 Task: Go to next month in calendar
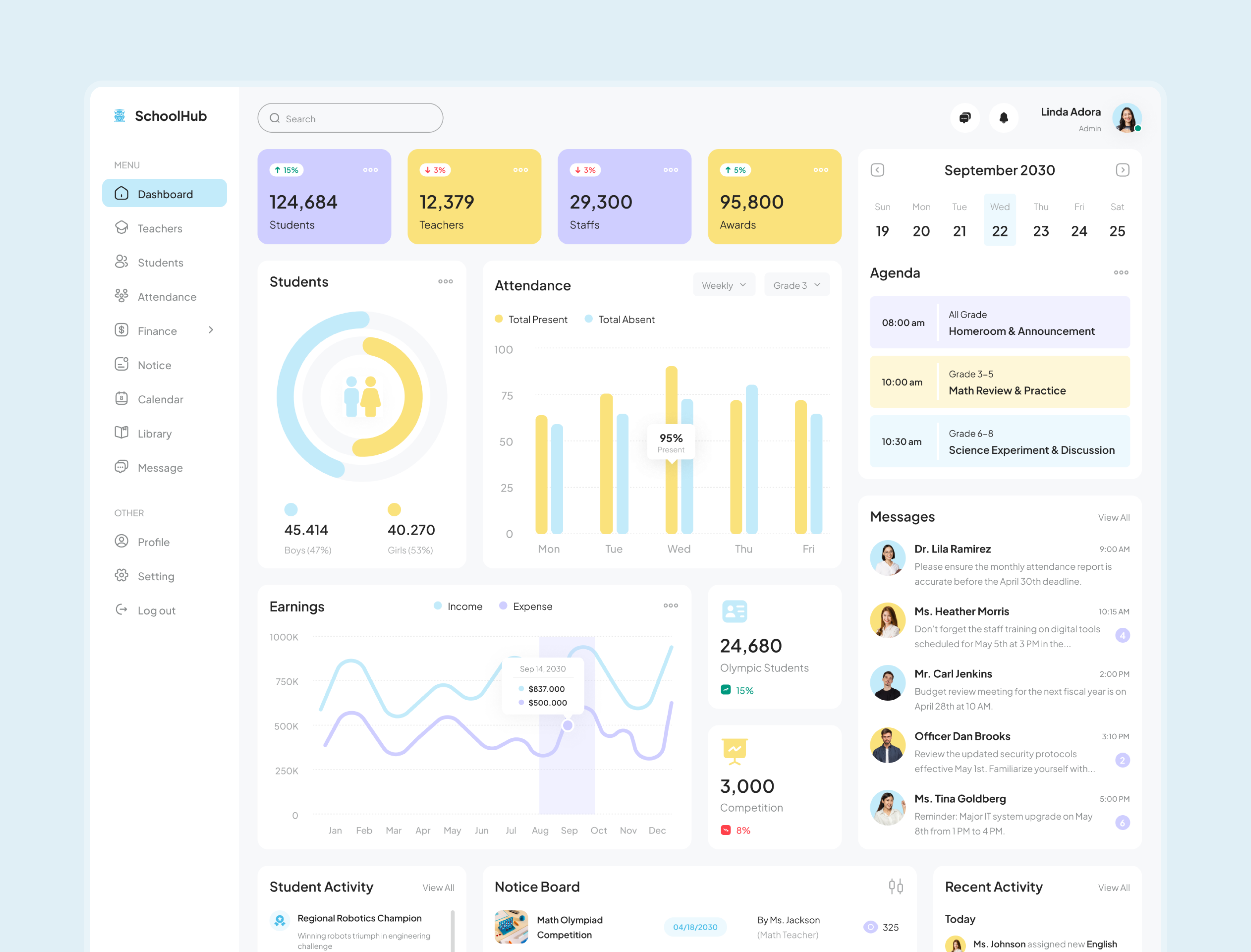1122,170
